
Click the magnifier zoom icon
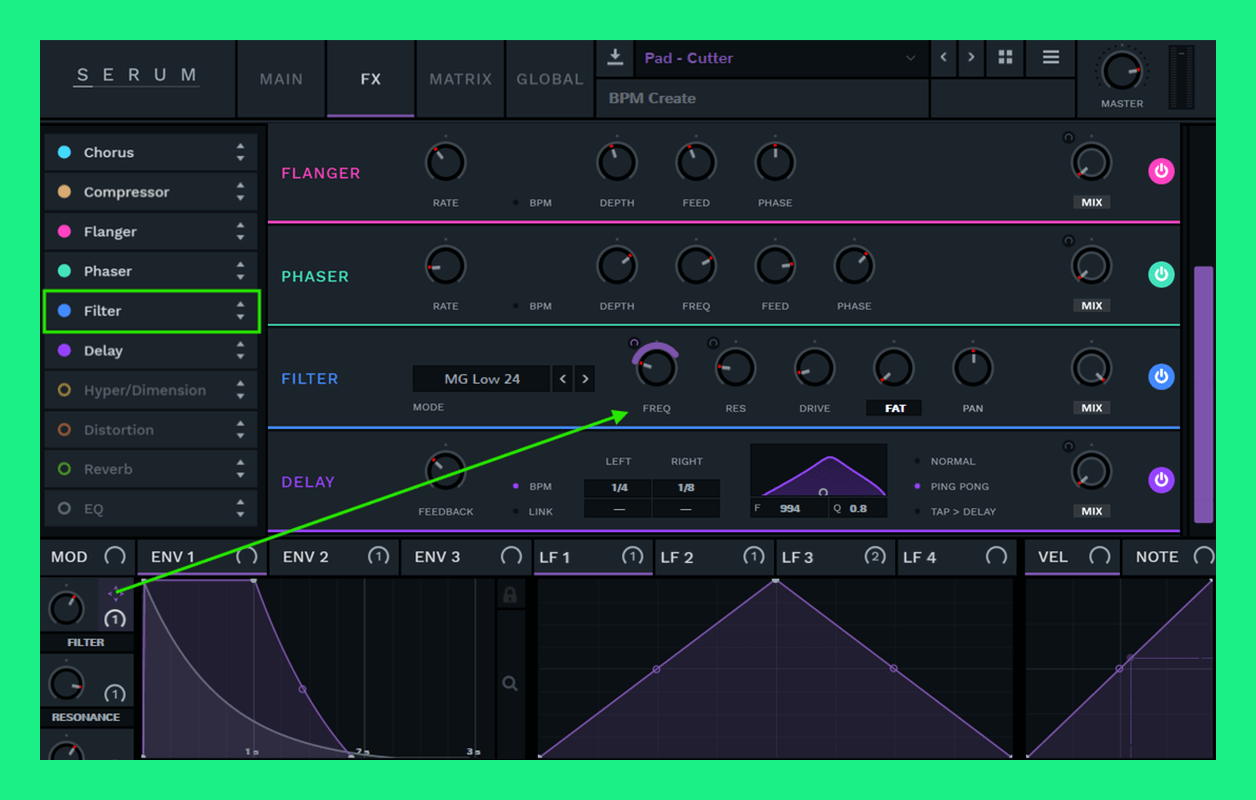510,684
